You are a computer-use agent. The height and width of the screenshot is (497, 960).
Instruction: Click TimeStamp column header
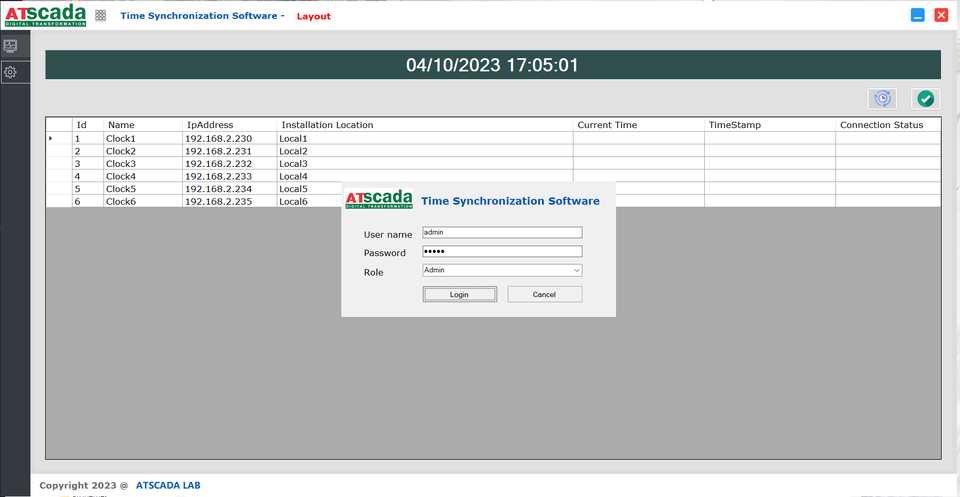[x=770, y=125]
